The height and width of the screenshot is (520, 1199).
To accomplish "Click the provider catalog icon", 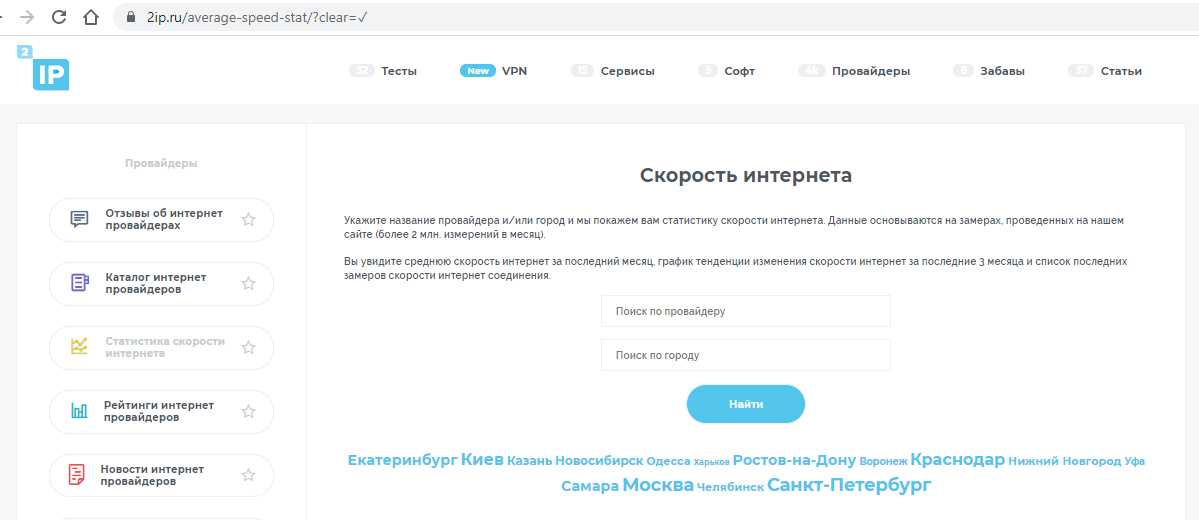I will point(80,283).
